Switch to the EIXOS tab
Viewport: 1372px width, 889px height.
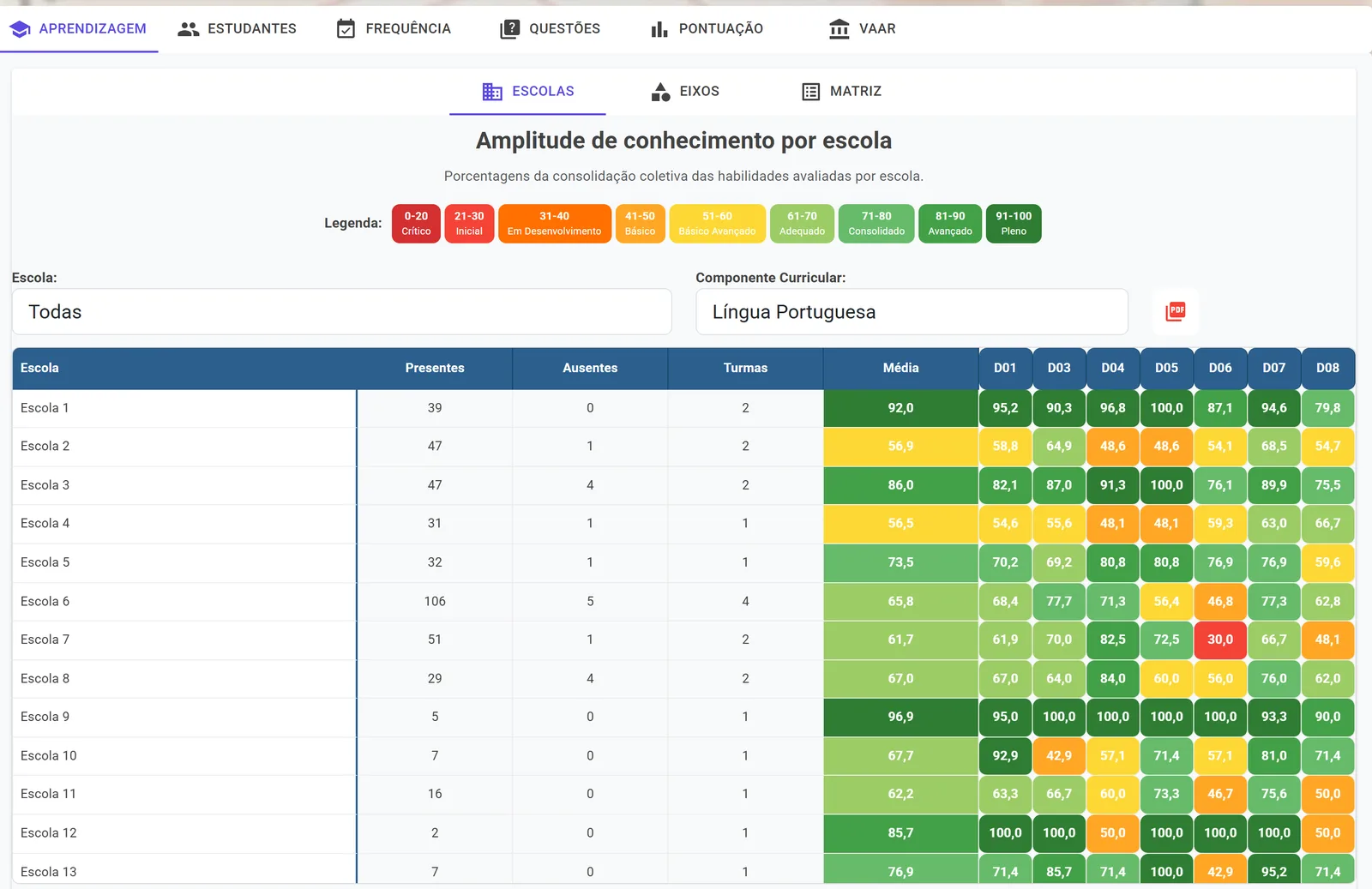click(685, 92)
